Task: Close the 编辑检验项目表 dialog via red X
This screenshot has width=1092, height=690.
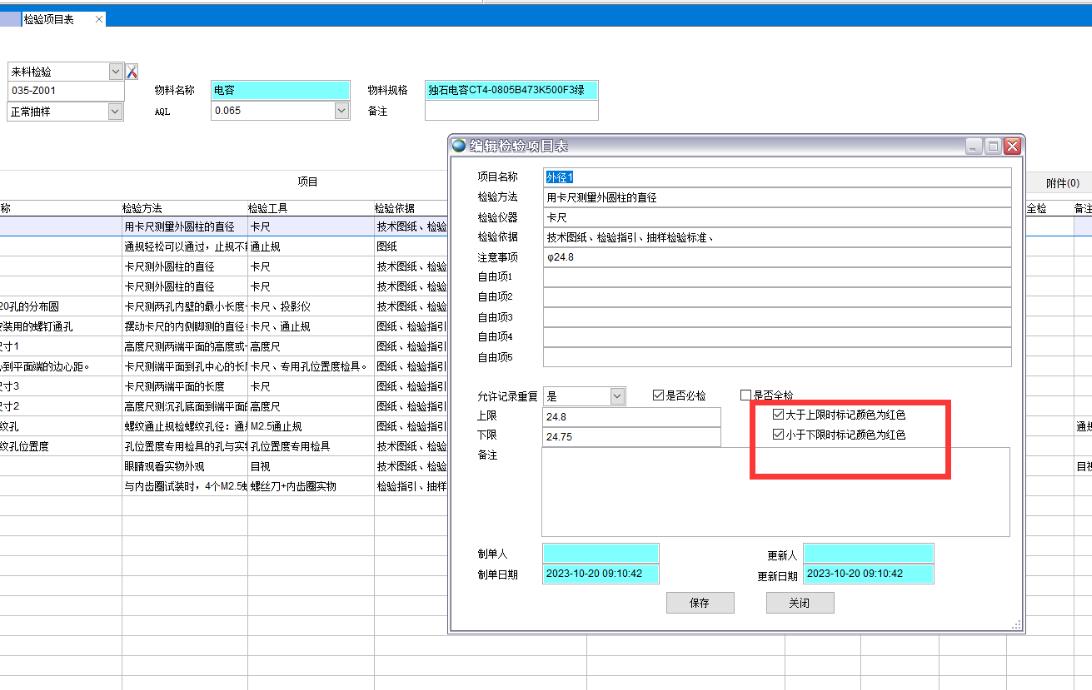Action: pyautogui.click(x=1013, y=148)
